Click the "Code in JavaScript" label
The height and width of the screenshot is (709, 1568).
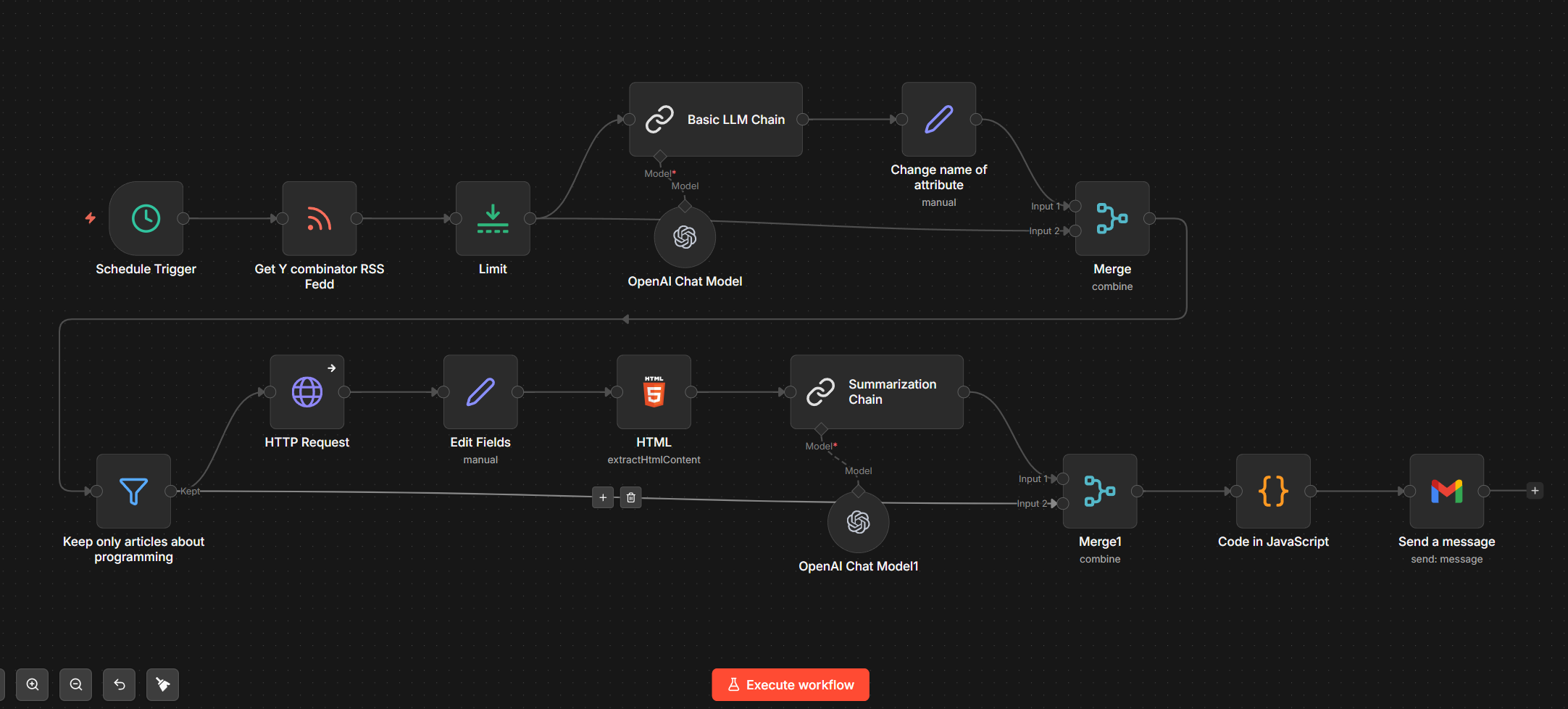coord(1273,542)
